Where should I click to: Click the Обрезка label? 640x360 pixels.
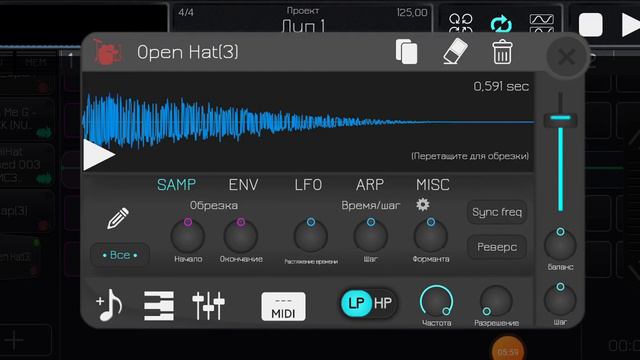coord(213,205)
